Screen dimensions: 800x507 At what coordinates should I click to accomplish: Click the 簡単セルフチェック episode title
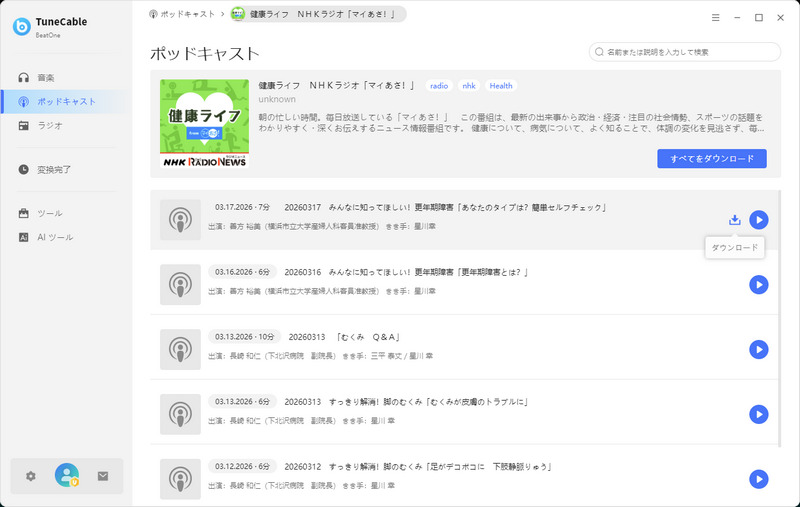click(445, 208)
